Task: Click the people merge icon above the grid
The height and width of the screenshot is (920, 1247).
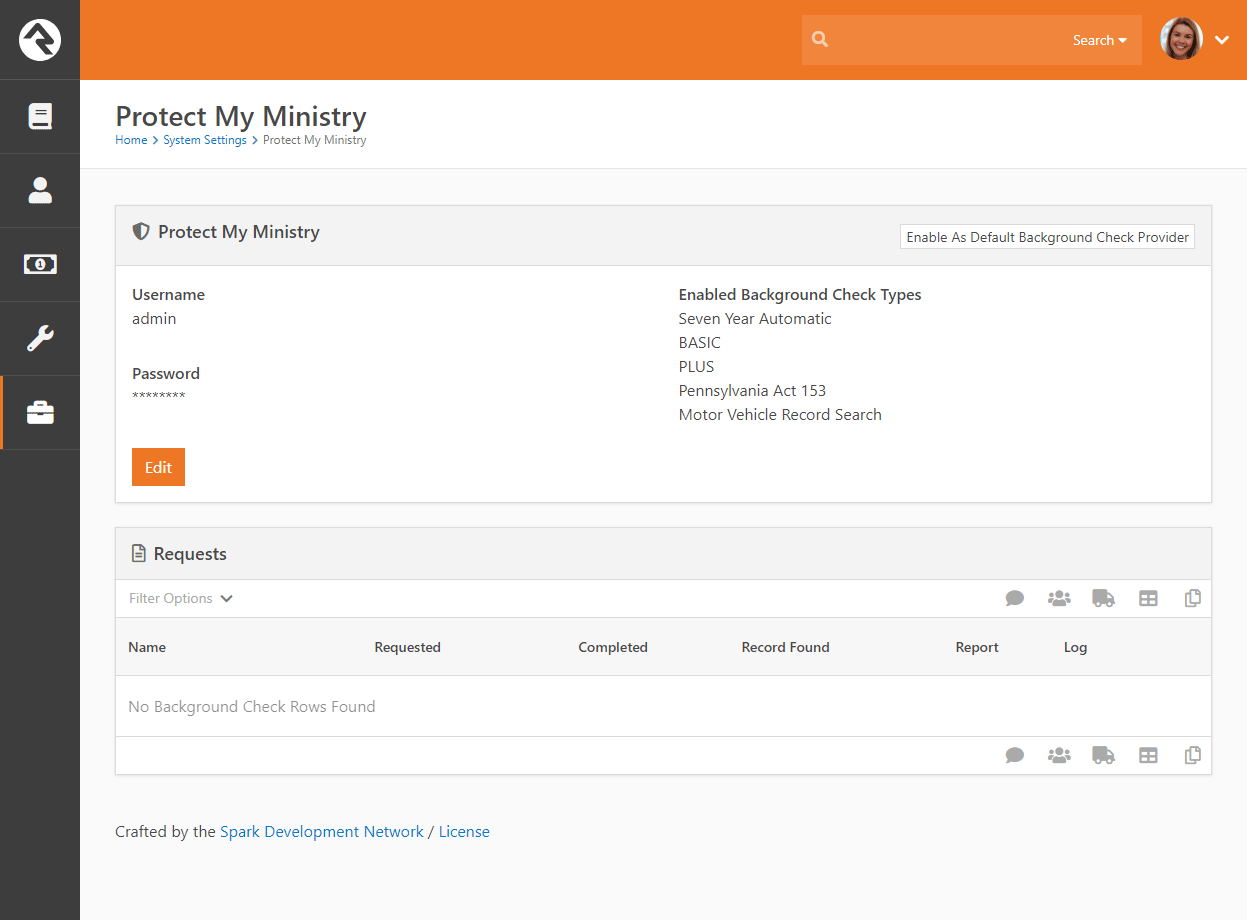Action: [1059, 598]
